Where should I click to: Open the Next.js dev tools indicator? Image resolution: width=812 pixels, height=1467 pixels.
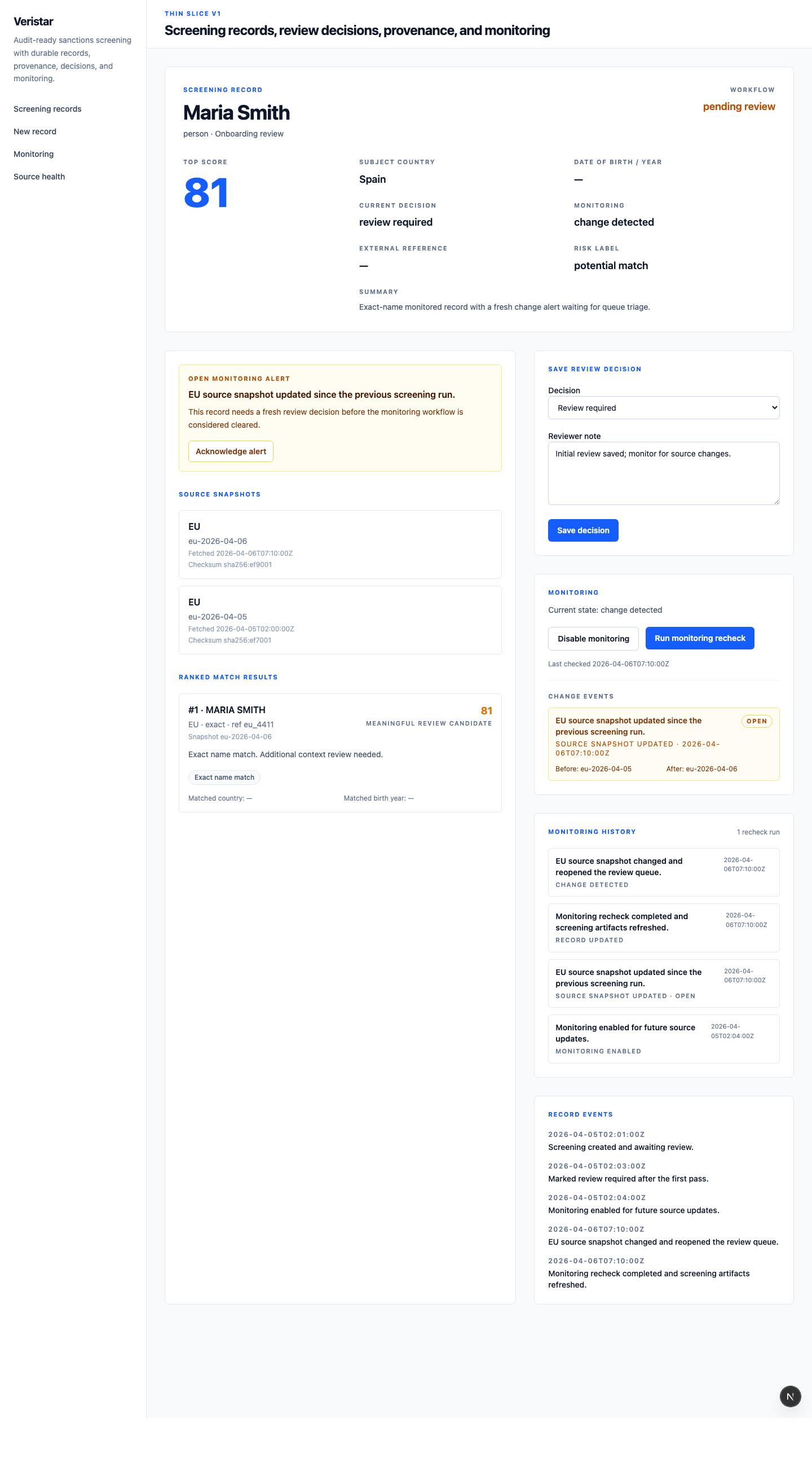pyautogui.click(x=790, y=1396)
